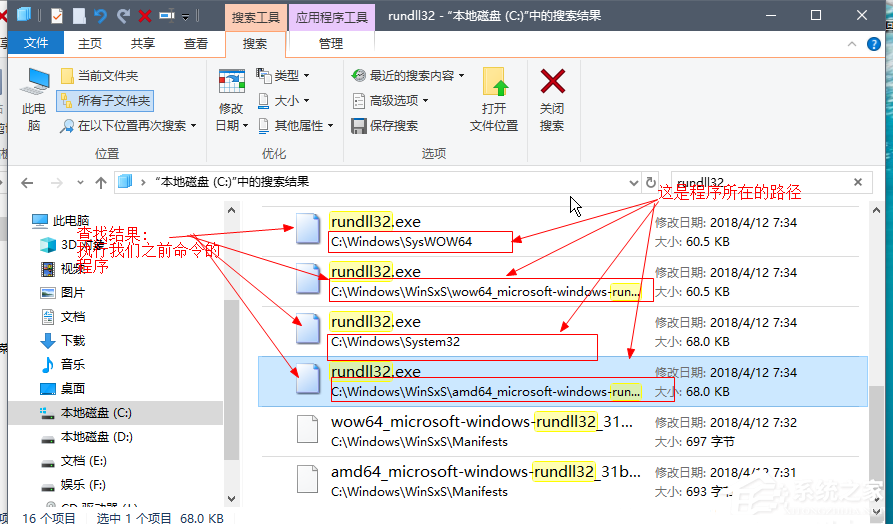Click the Properties quick access icon
The image size is (893, 524).
56,15
